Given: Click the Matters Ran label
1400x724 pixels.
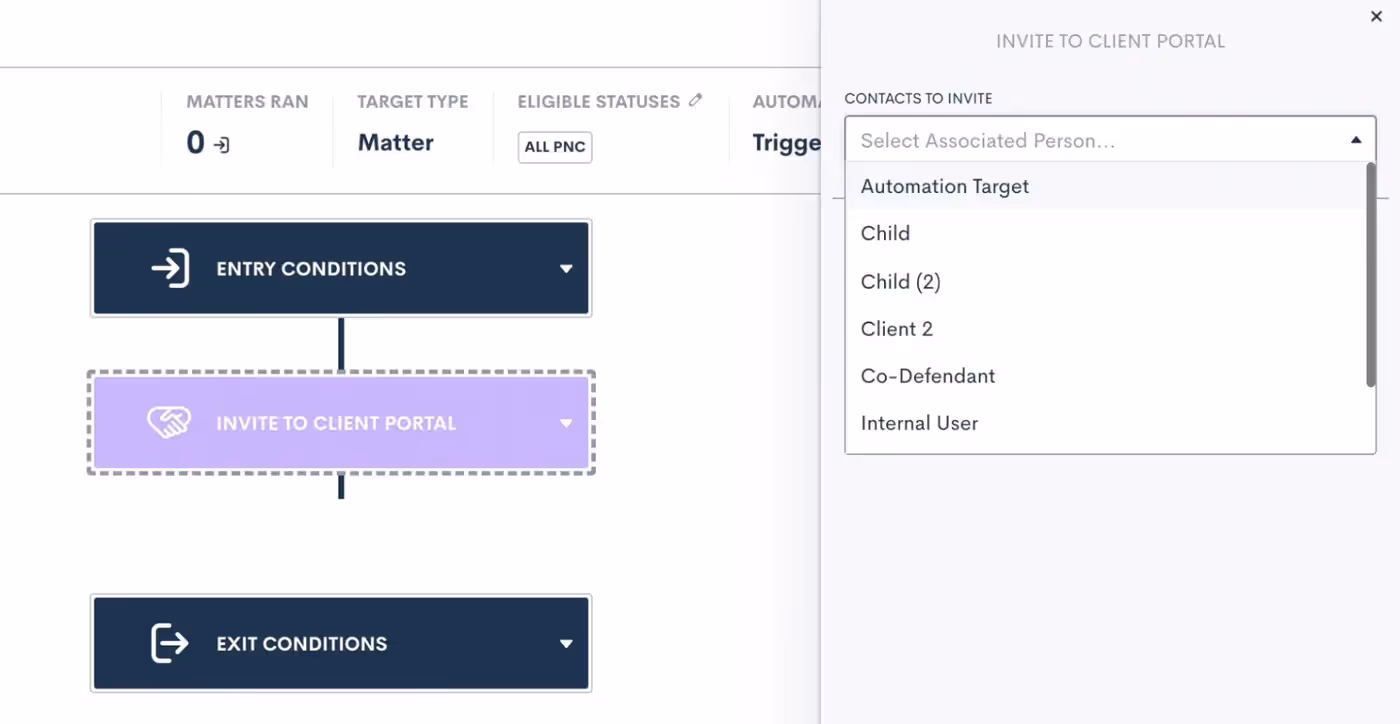Looking at the screenshot, I should (247, 101).
